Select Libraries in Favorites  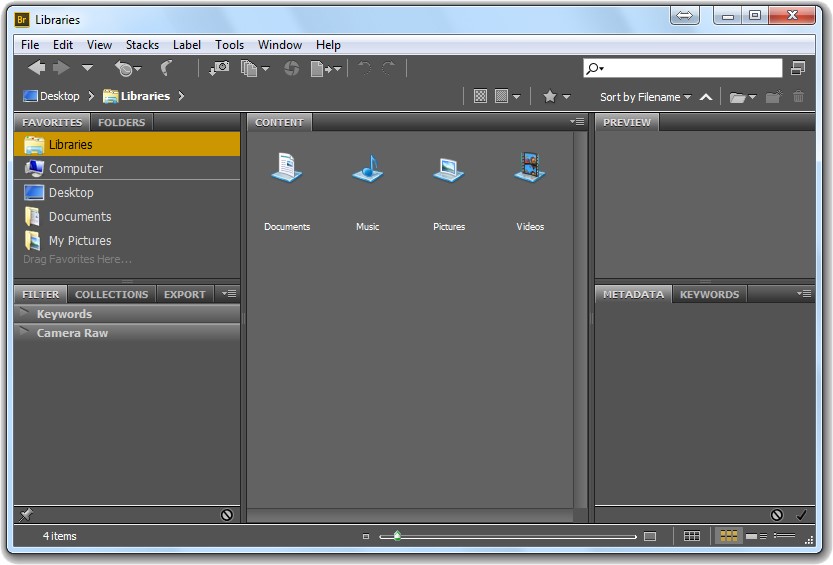pyautogui.click(x=127, y=144)
